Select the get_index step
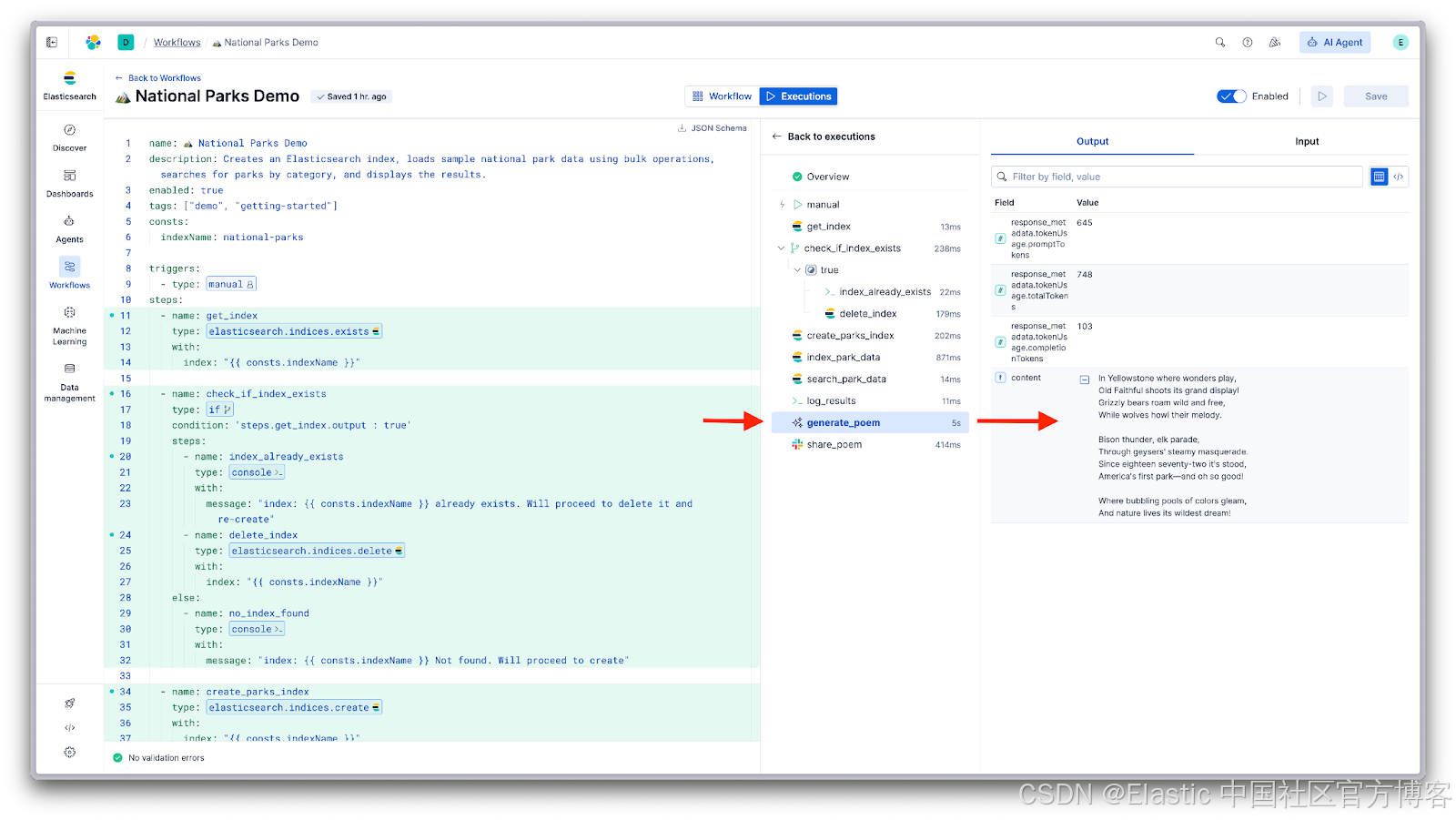Viewport: 1456px width, 820px height. pyautogui.click(x=870, y=227)
